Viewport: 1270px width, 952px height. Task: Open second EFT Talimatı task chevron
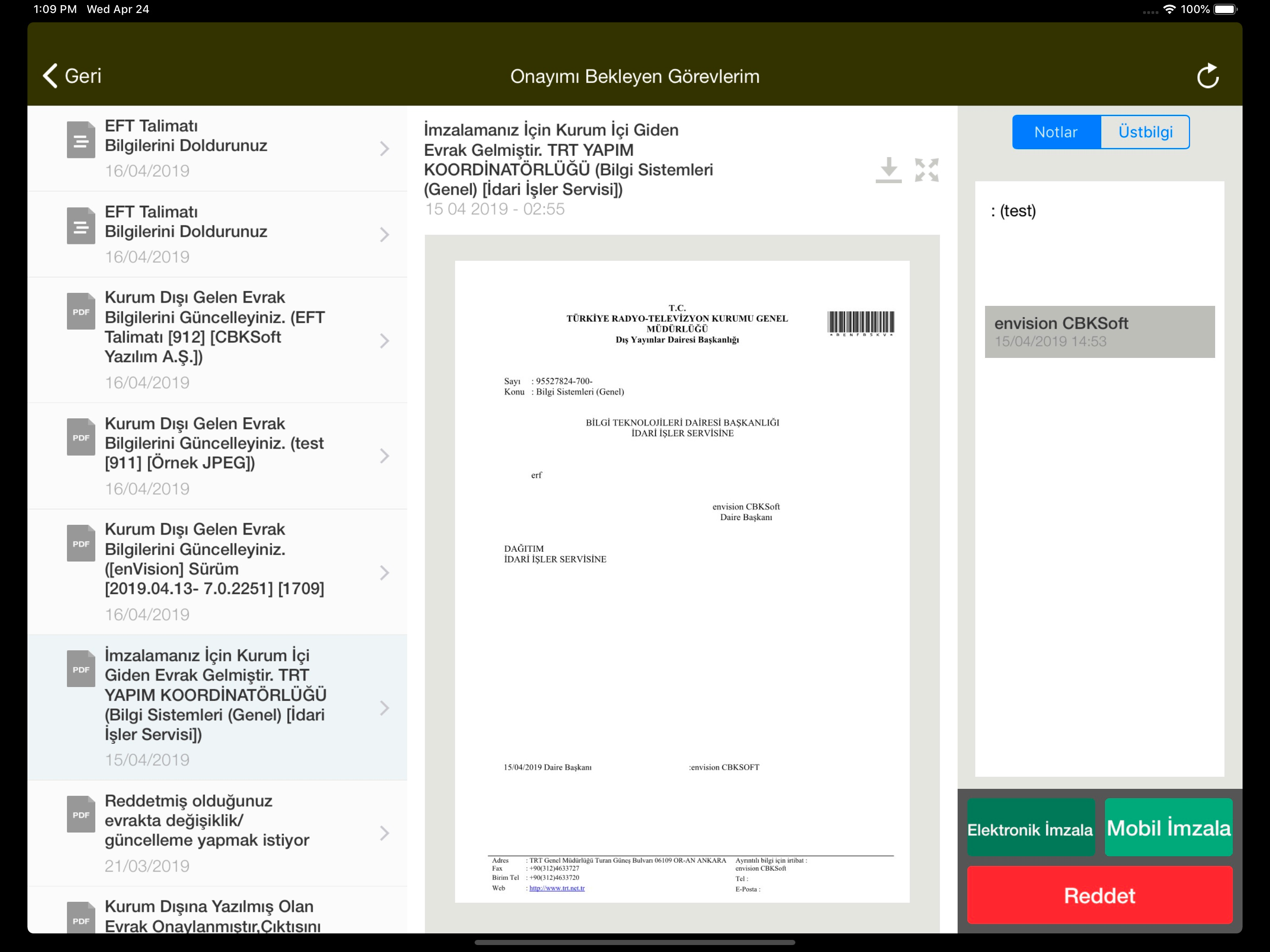pos(385,234)
